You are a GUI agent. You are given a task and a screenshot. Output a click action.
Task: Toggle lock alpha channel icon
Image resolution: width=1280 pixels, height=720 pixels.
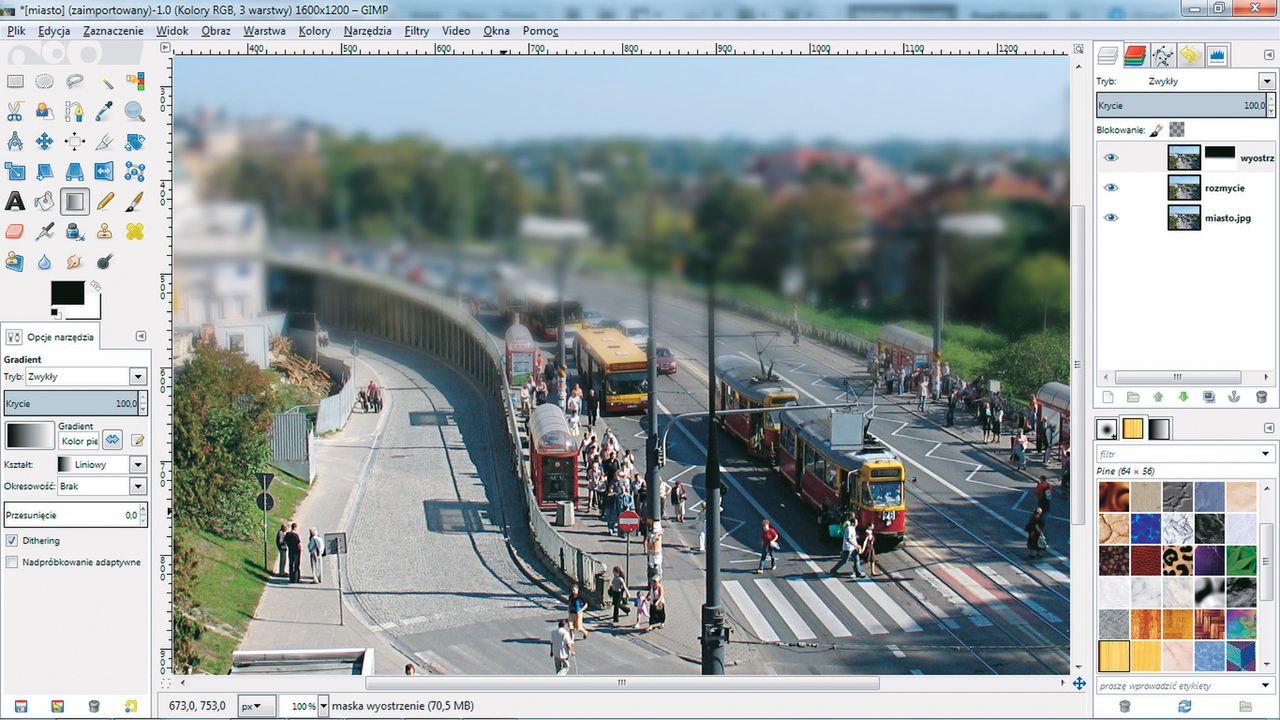click(1177, 130)
